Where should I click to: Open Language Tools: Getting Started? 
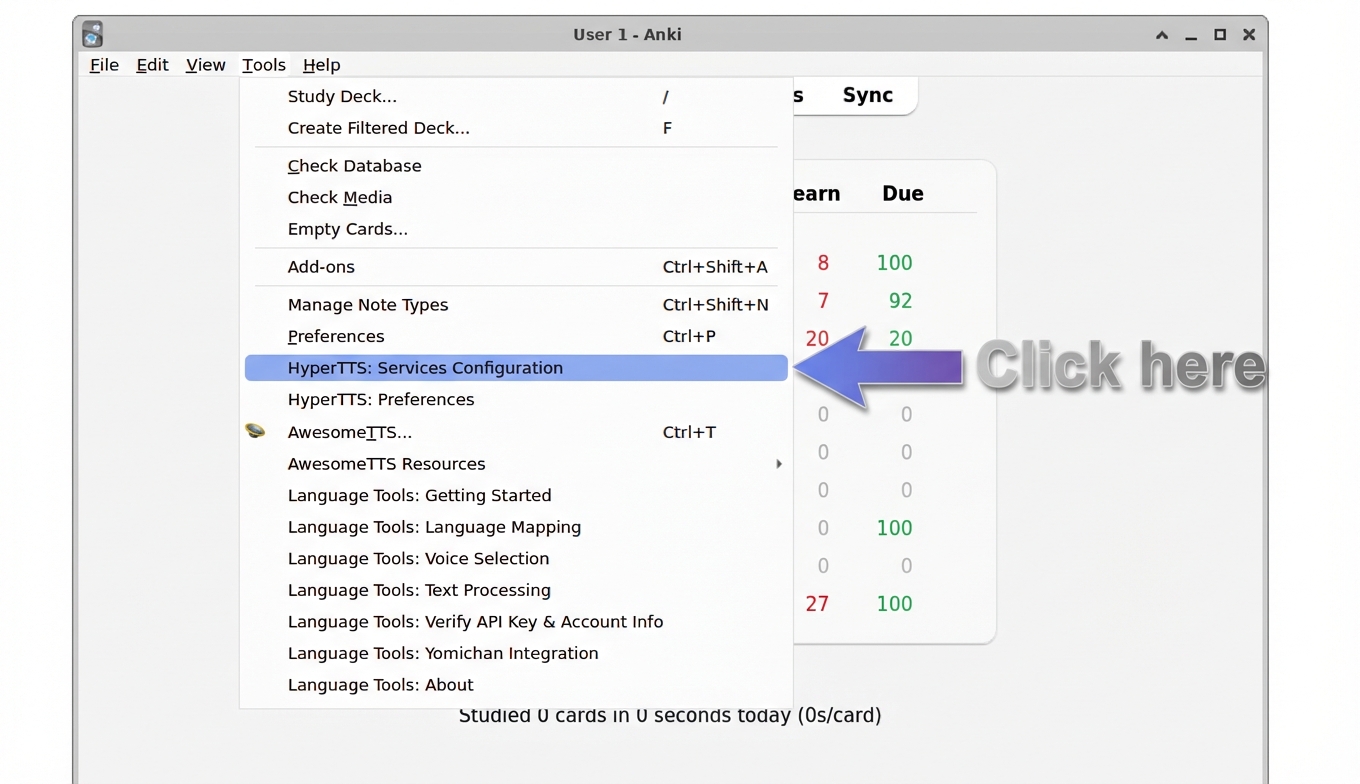pos(419,495)
